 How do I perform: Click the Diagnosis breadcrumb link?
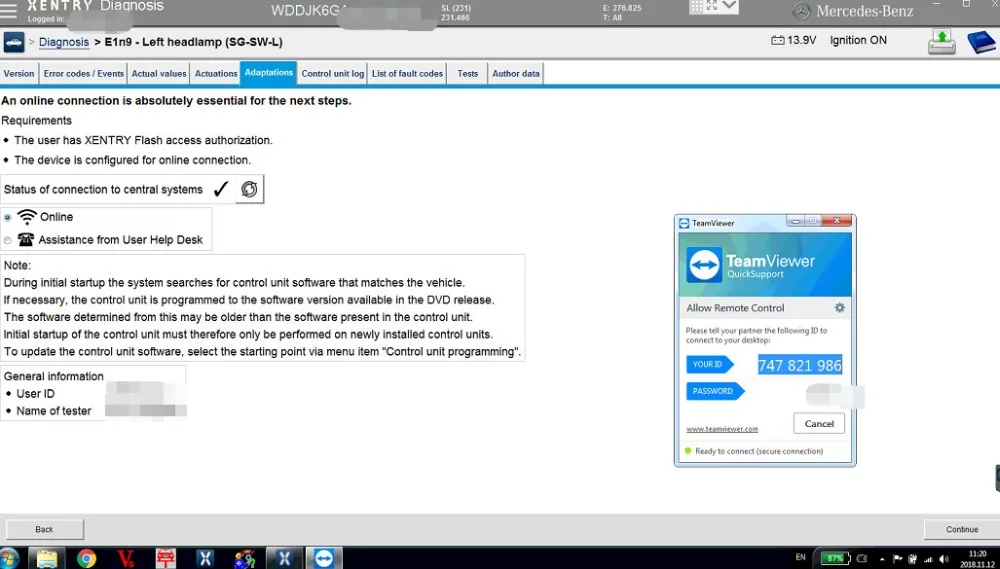click(64, 42)
